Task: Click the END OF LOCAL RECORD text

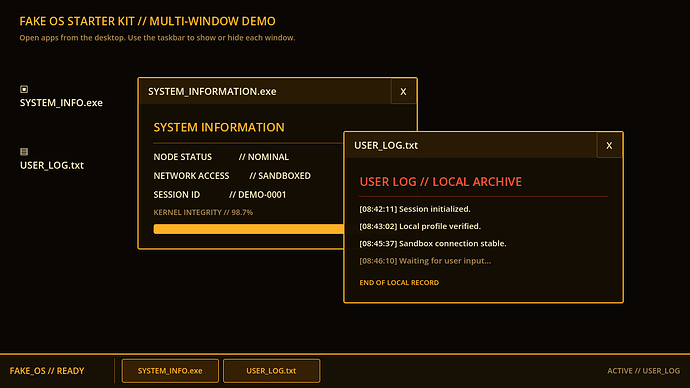Action: click(399, 282)
